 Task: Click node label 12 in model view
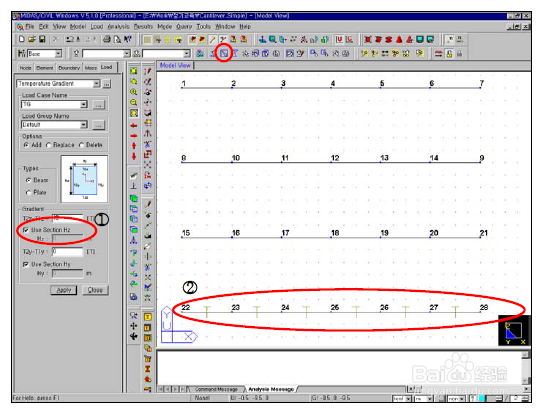335,158
